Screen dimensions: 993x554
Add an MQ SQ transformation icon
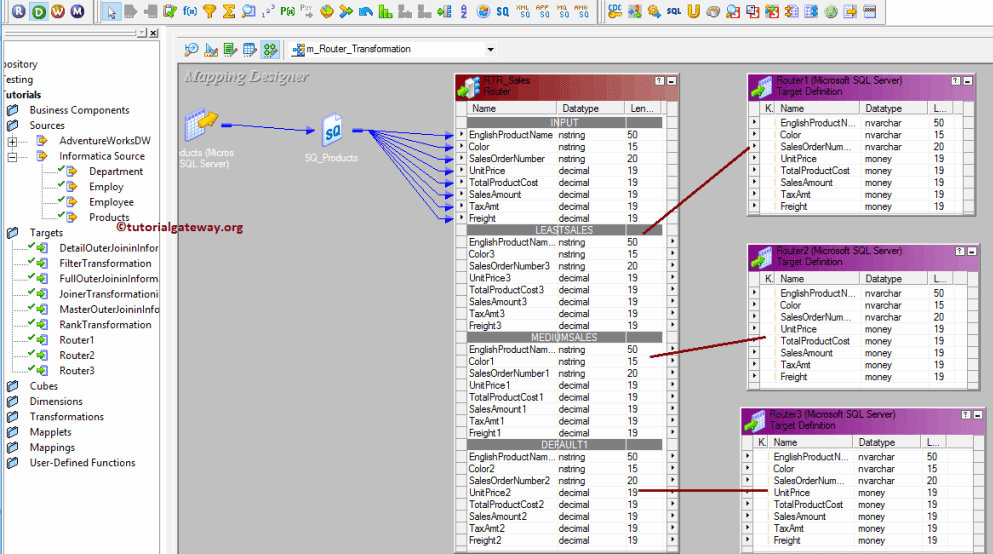562,11
